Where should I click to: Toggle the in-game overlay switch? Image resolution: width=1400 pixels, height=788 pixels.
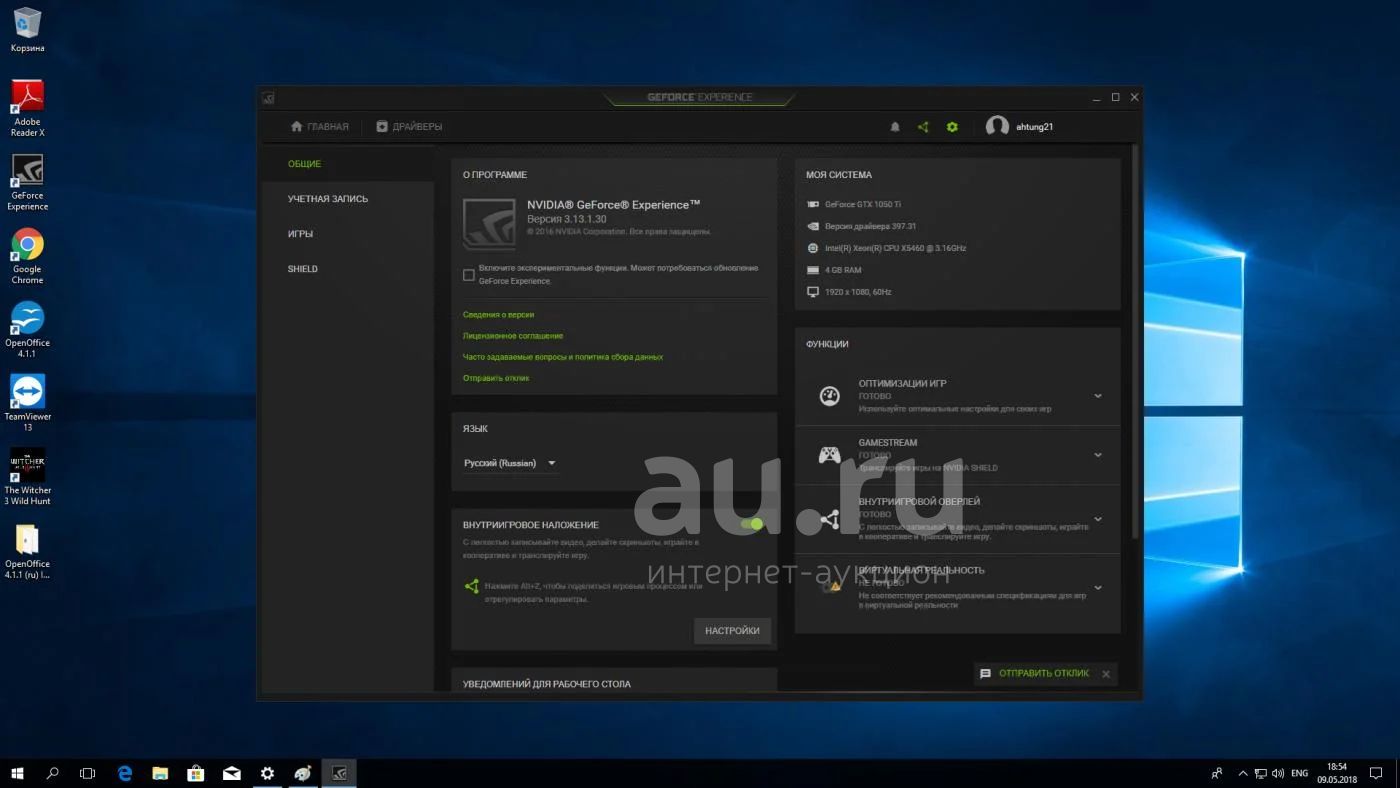click(x=752, y=524)
